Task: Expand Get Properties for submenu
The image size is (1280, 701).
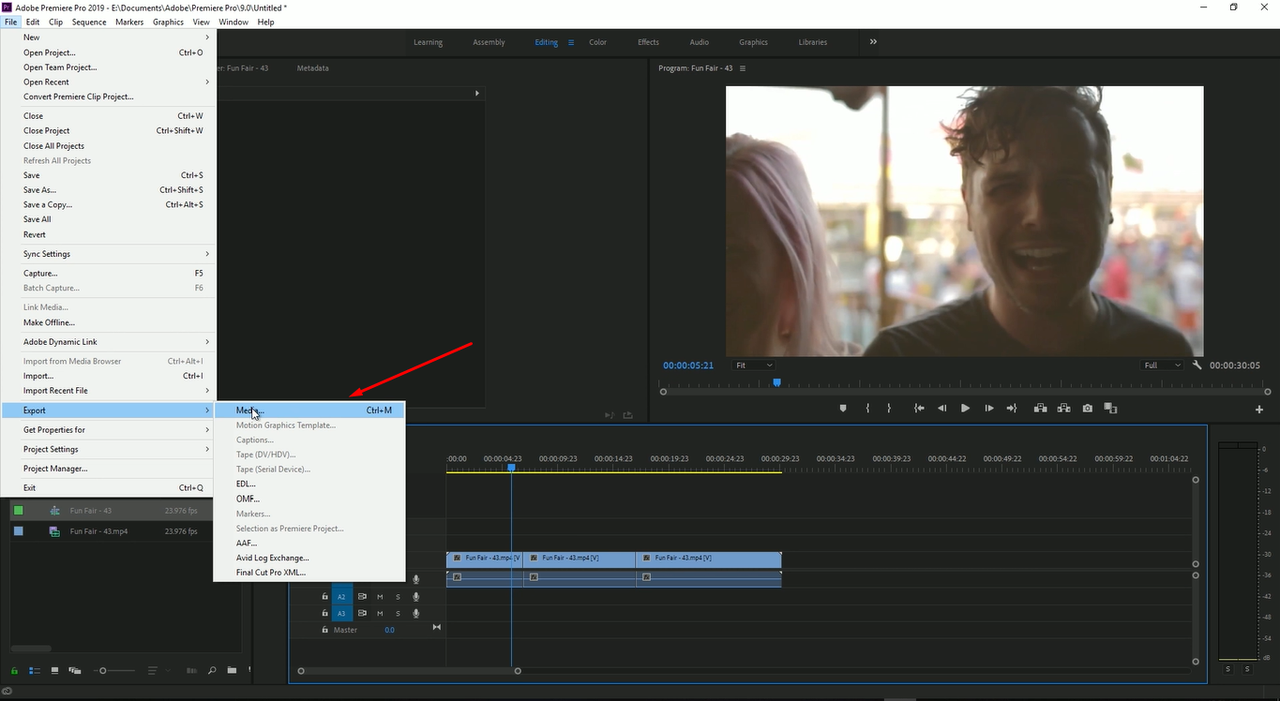Action: point(108,430)
